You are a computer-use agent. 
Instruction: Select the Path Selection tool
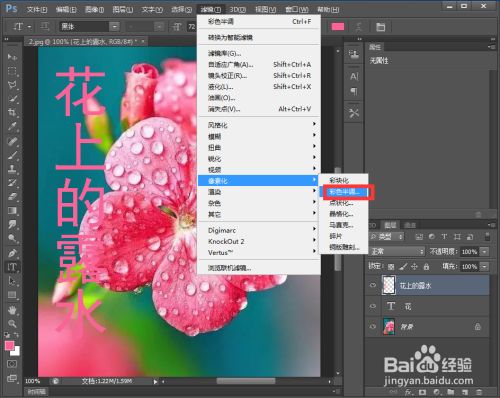12,281
